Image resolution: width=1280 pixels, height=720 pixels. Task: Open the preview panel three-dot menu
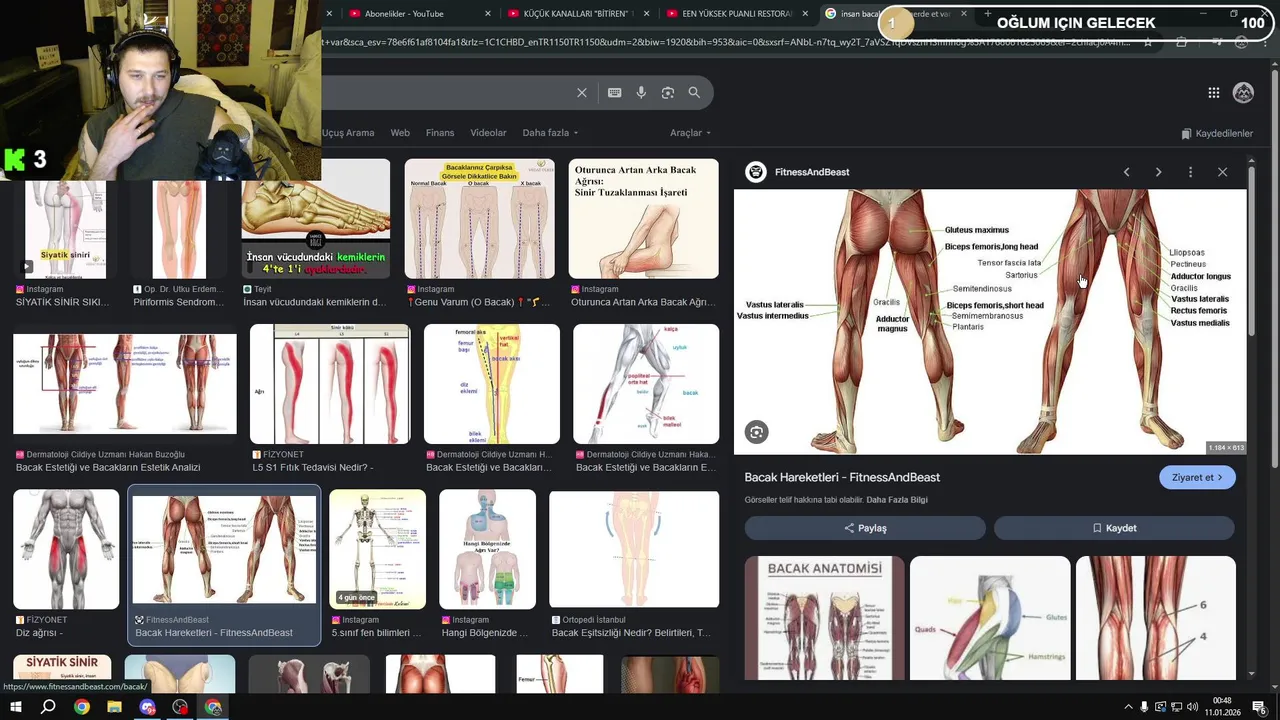coord(1190,172)
